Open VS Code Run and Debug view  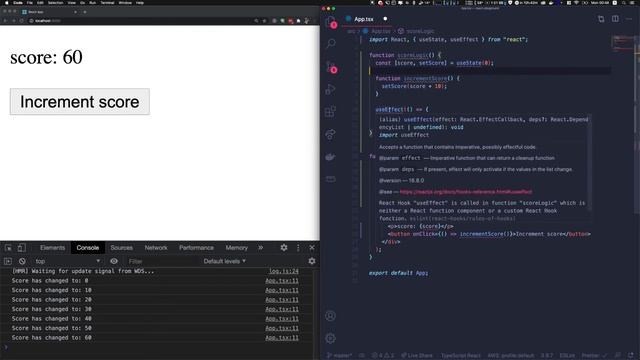coord(331,89)
